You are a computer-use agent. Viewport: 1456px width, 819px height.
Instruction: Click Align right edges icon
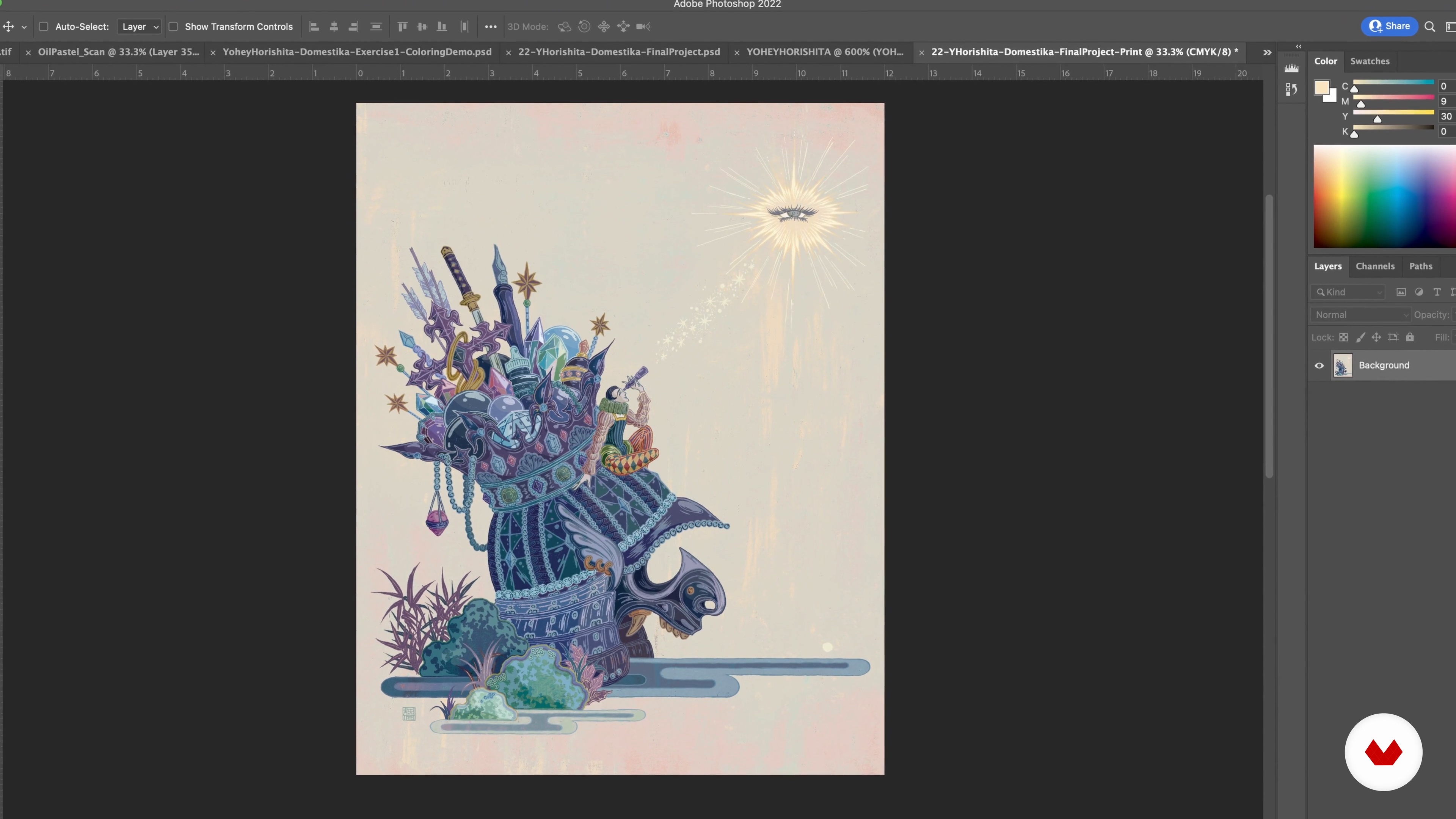[354, 27]
